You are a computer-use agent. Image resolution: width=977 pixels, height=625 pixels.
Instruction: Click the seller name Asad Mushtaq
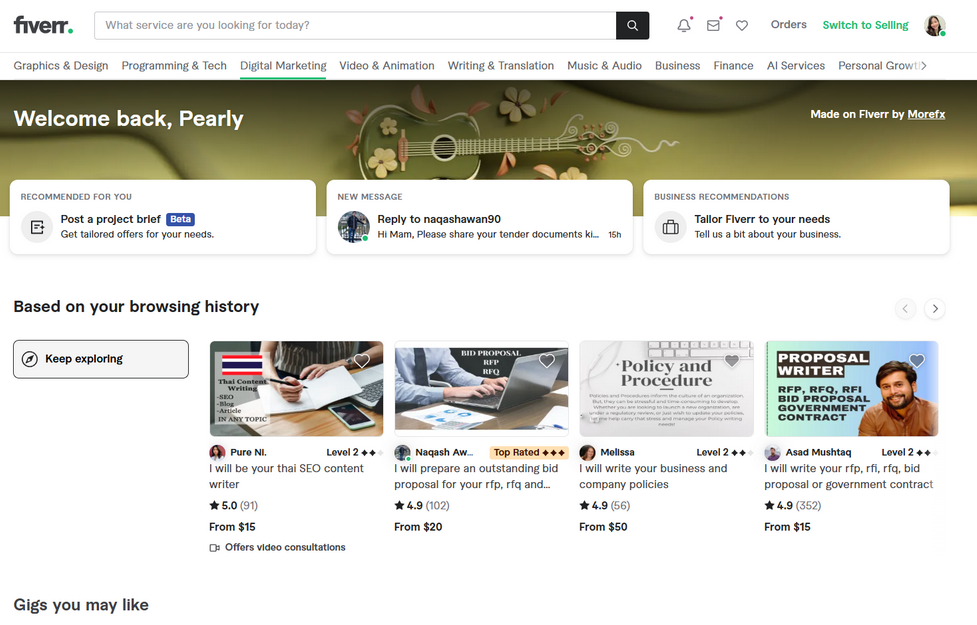pos(818,452)
